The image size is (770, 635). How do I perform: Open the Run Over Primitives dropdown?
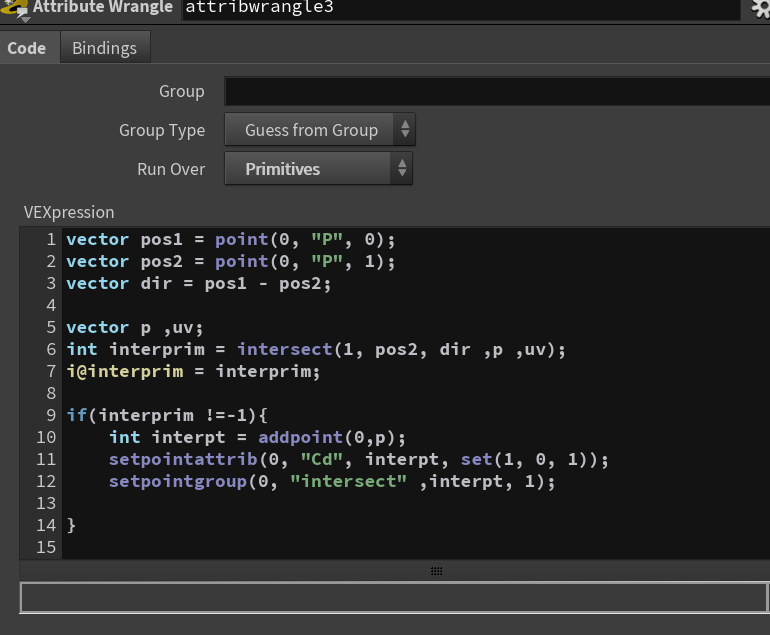click(318, 168)
